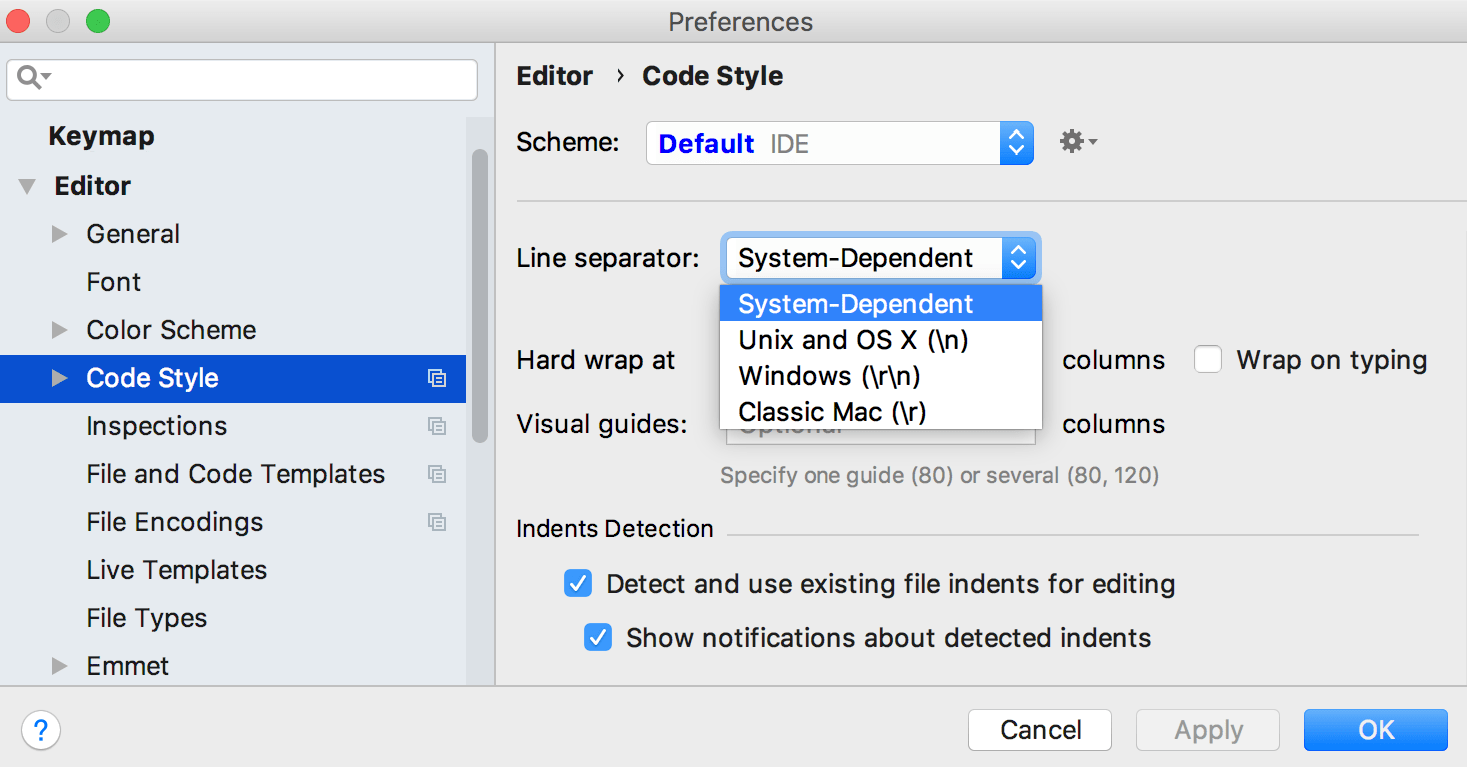This screenshot has width=1467, height=767.
Task: Click the copy icon beside File and Code Templates
Action: coord(437,474)
